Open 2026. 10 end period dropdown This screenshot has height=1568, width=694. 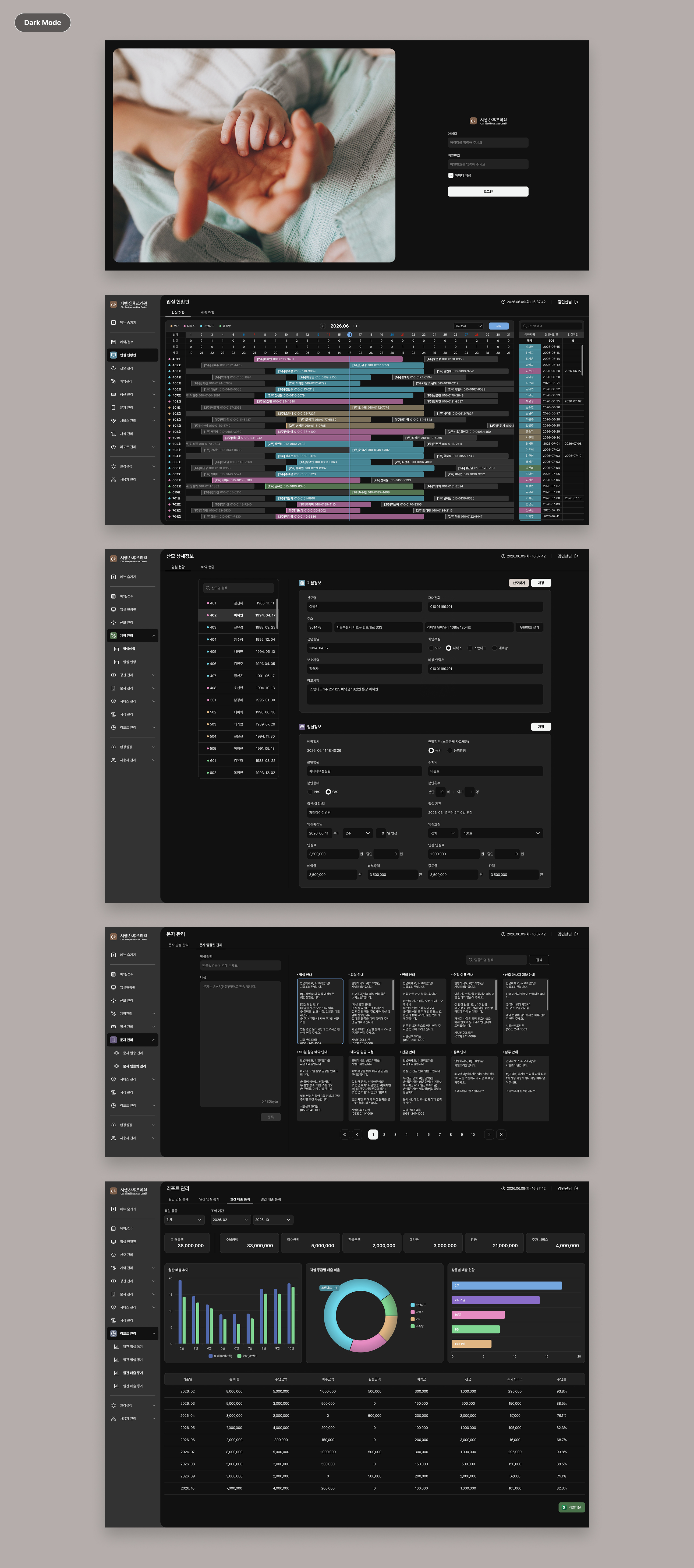tap(273, 1220)
